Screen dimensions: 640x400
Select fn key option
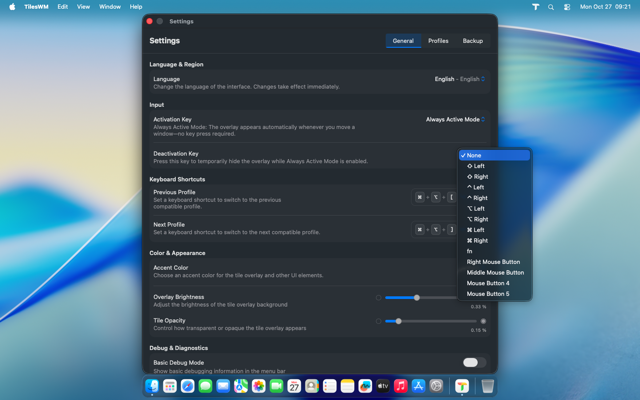coord(494,251)
